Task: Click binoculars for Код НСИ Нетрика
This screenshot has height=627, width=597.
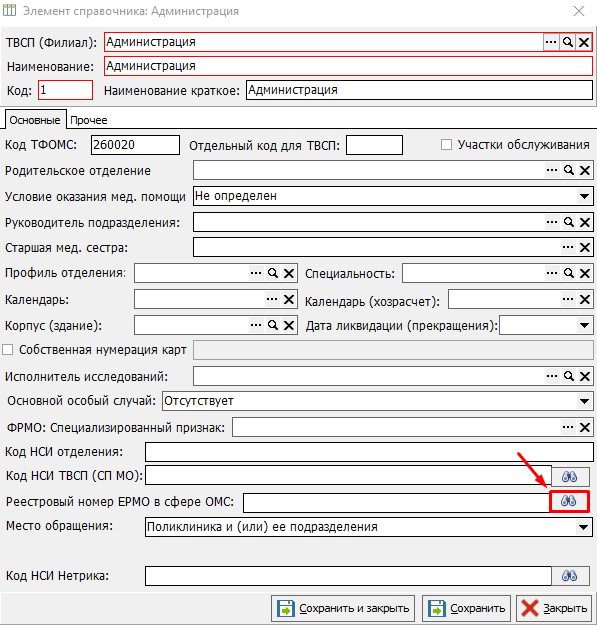Action: [570, 576]
